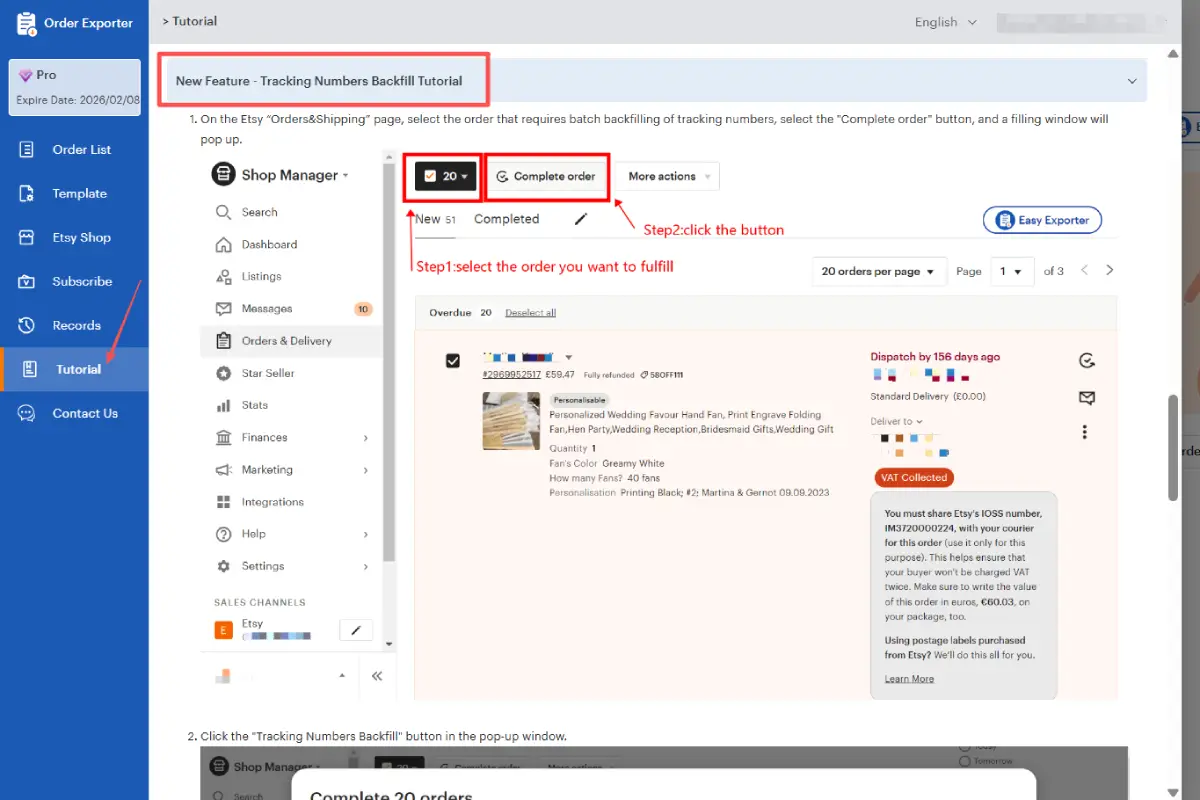Click the Finances bank icon

coord(224,438)
